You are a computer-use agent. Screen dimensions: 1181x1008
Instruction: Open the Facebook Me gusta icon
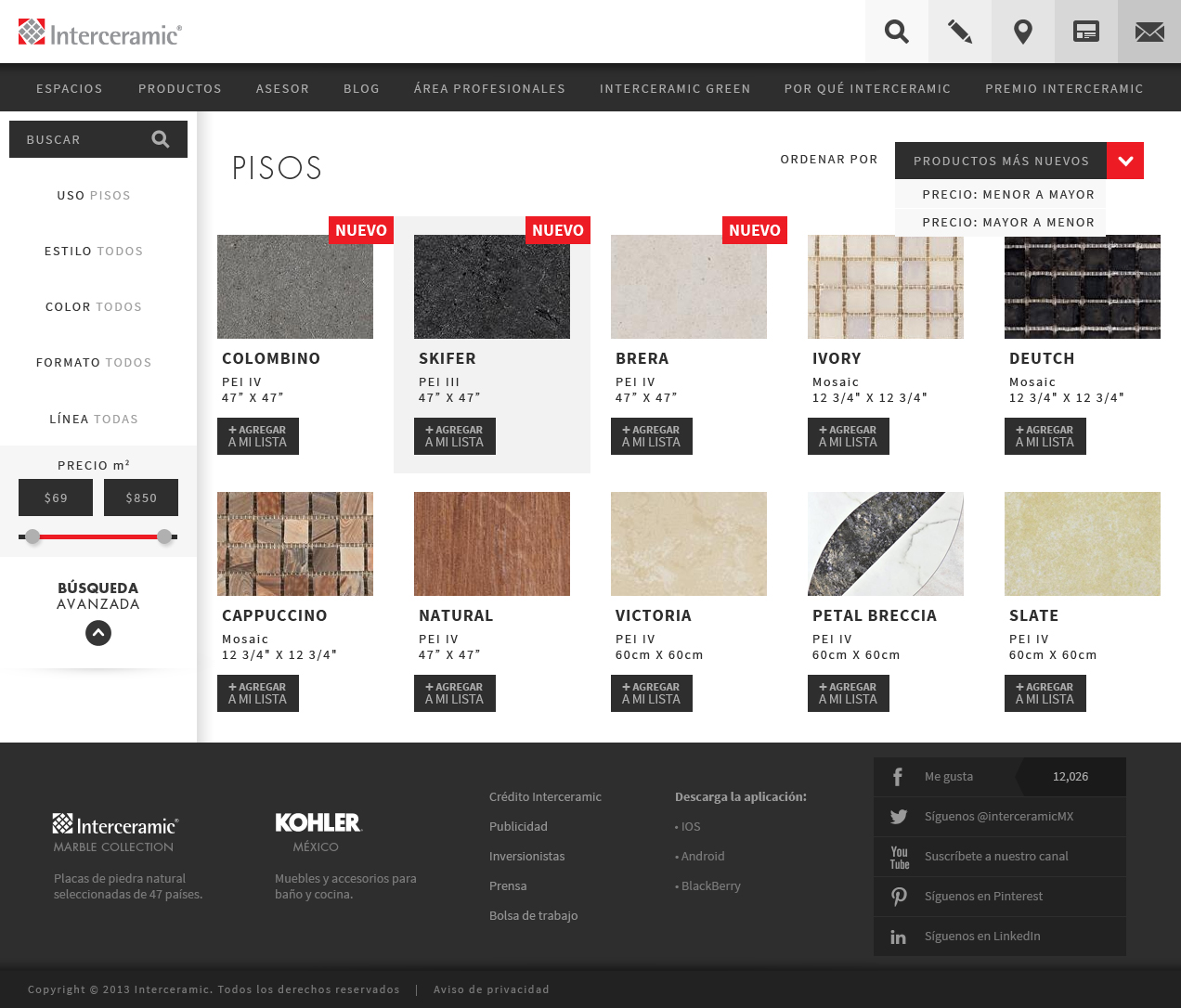coord(898,777)
